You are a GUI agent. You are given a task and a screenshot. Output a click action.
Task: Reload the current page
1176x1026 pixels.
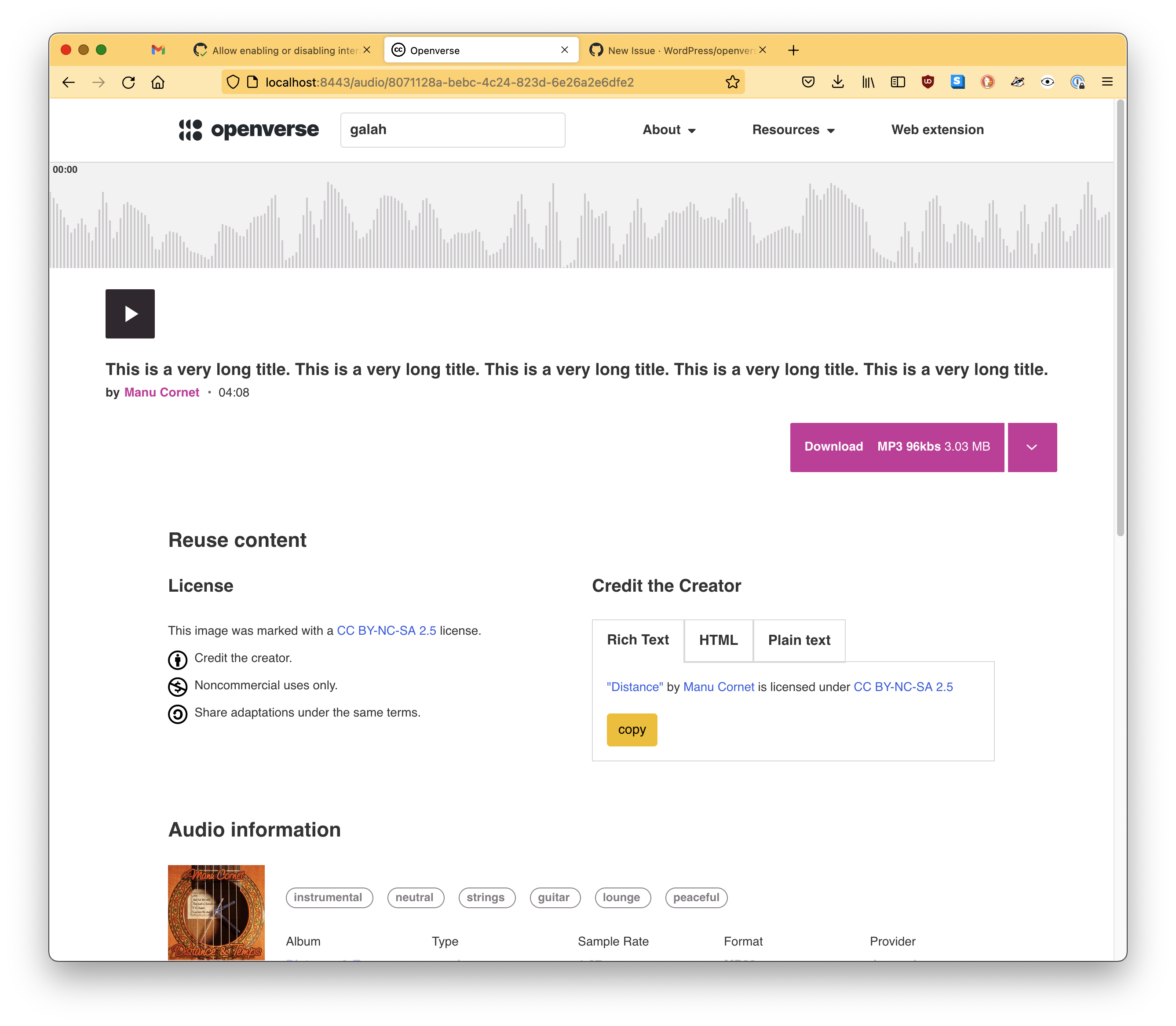pyautogui.click(x=128, y=83)
